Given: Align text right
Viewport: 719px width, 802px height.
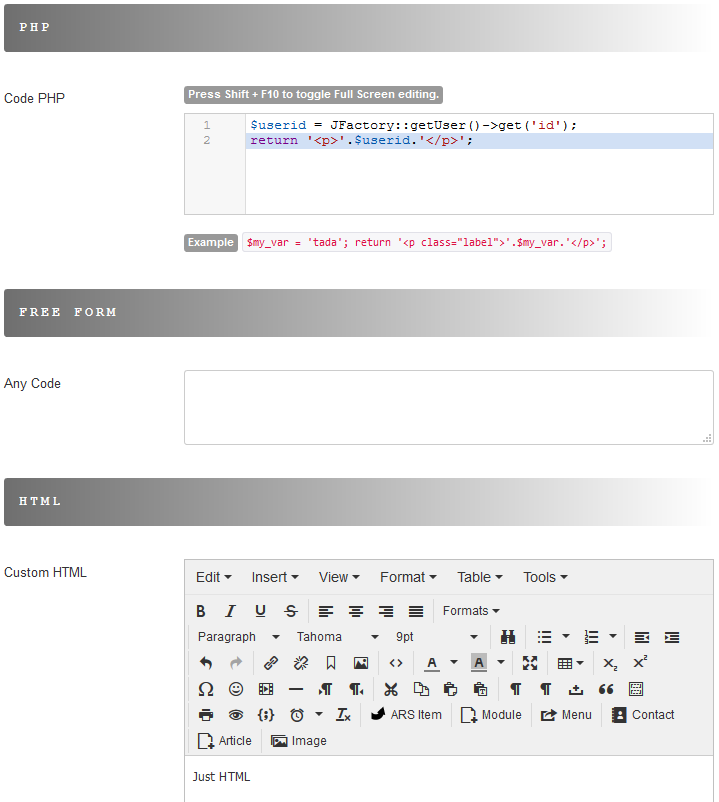Looking at the screenshot, I should 386,611.
